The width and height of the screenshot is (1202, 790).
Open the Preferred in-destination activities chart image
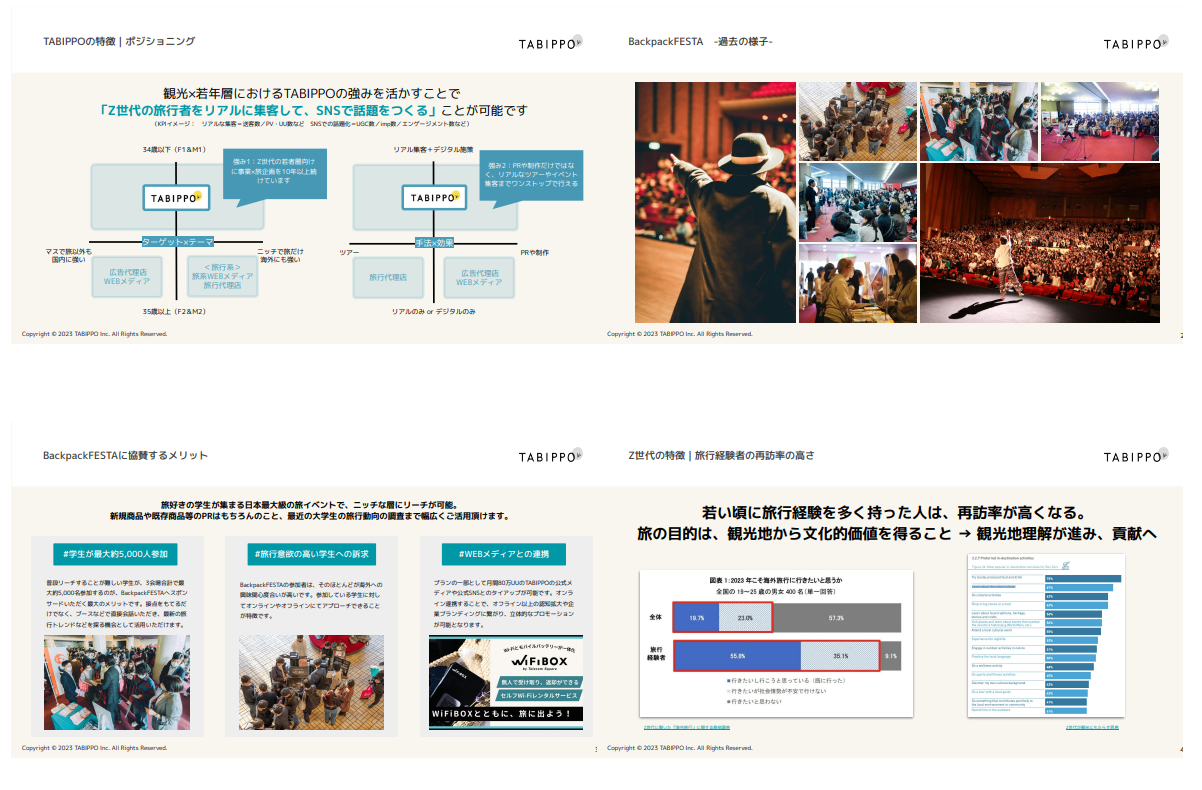(1045, 636)
